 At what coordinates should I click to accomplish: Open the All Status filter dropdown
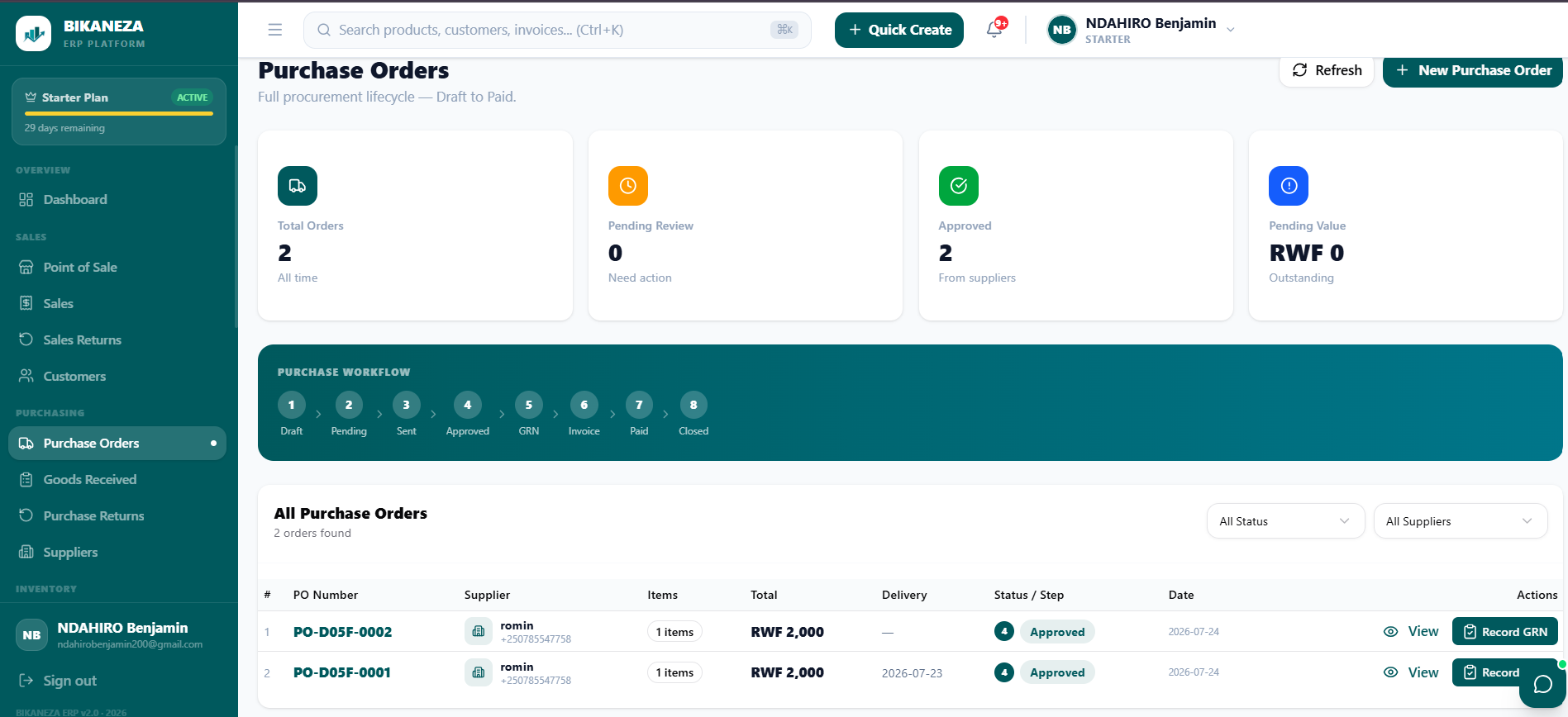[x=1285, y=521]
